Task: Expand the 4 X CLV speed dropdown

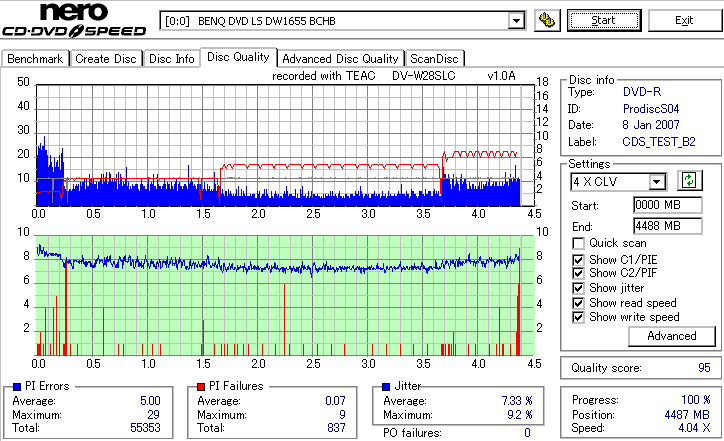Action: point(656,182)
